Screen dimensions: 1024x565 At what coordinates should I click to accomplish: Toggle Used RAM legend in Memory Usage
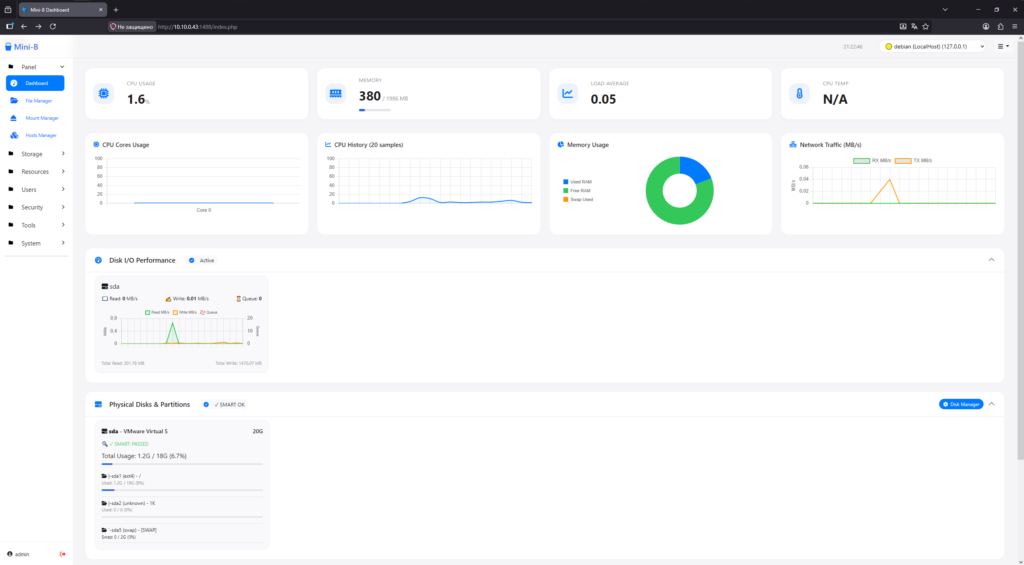click(577, 182)
